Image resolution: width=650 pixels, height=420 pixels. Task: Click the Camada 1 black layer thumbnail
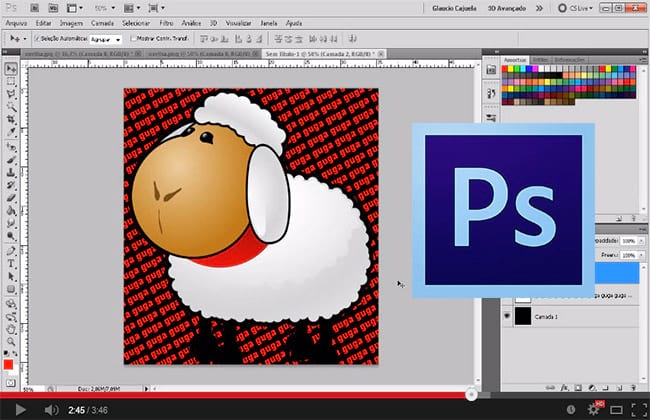pos(523,316)
